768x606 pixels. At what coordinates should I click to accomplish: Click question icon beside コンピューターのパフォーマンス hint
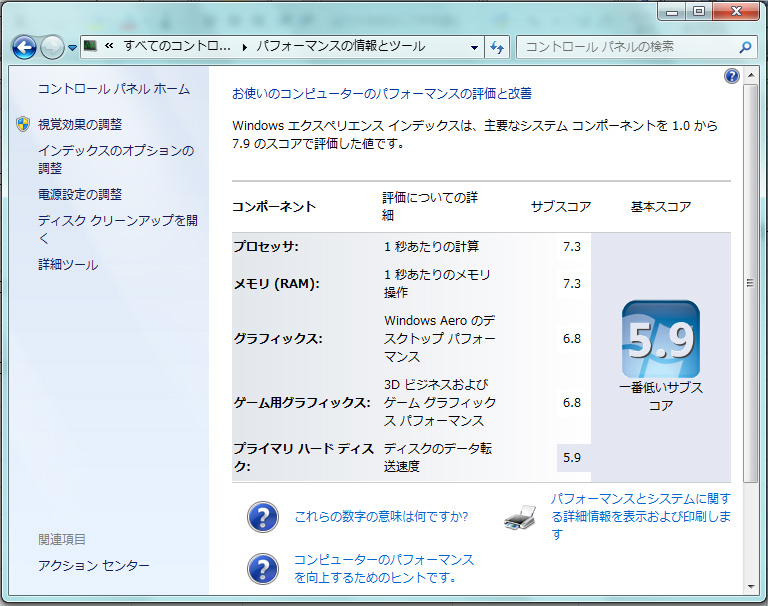pos(263,569)
